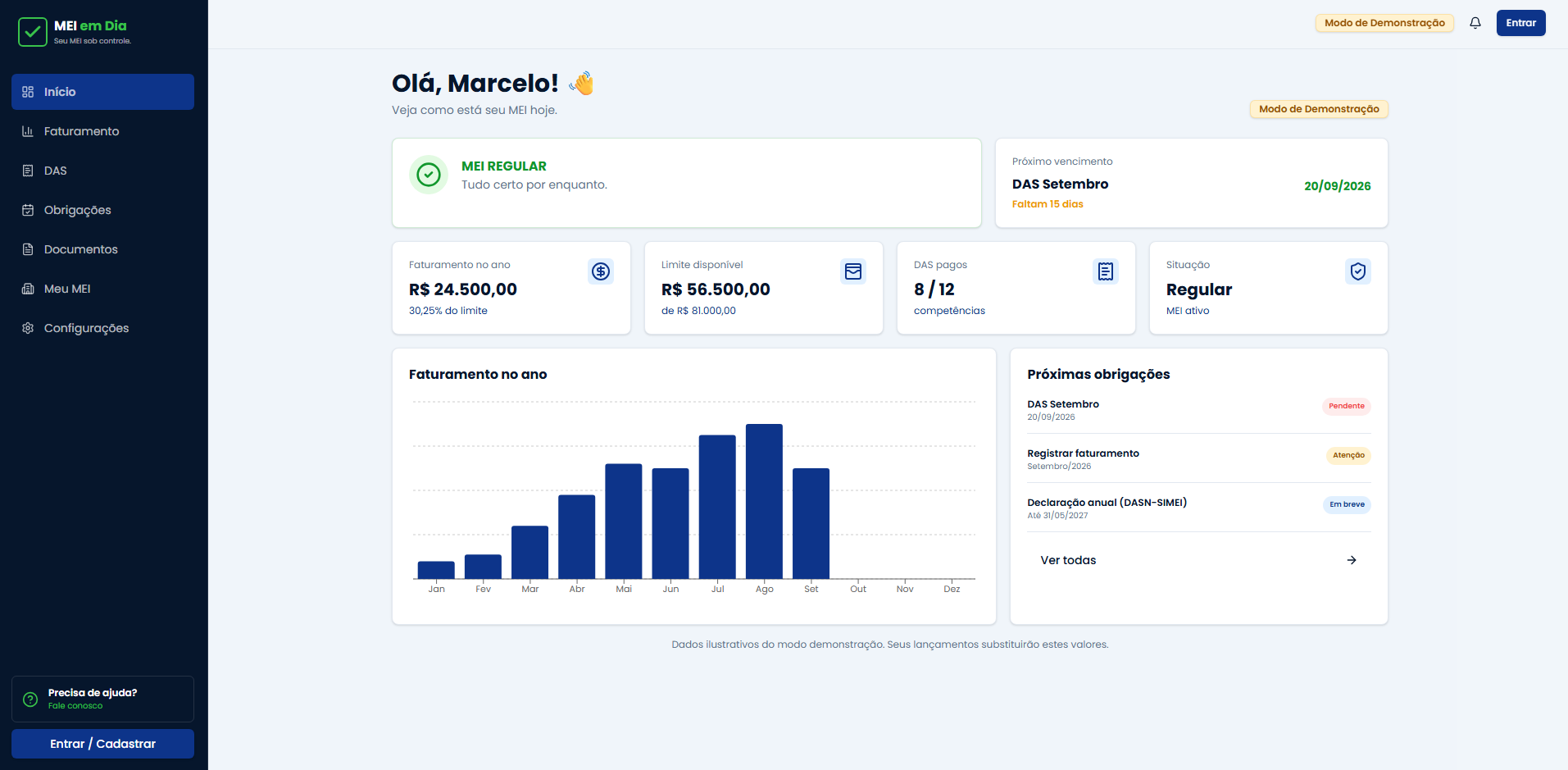
Task: Click the Configurações gear sidebar icon
Action: 28,328
